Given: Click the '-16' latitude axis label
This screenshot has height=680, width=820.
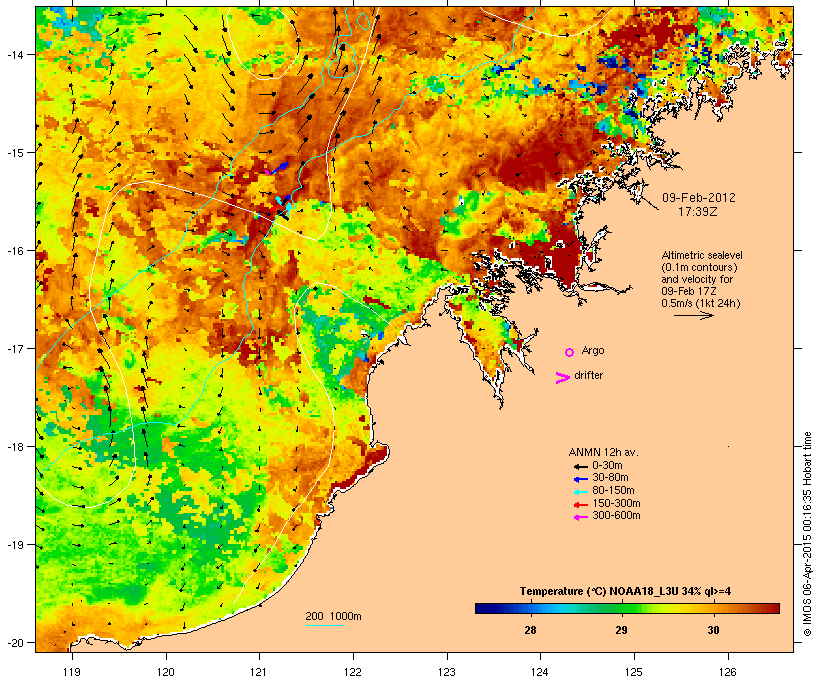Looking at the screenshot, I should click(15, 251).
